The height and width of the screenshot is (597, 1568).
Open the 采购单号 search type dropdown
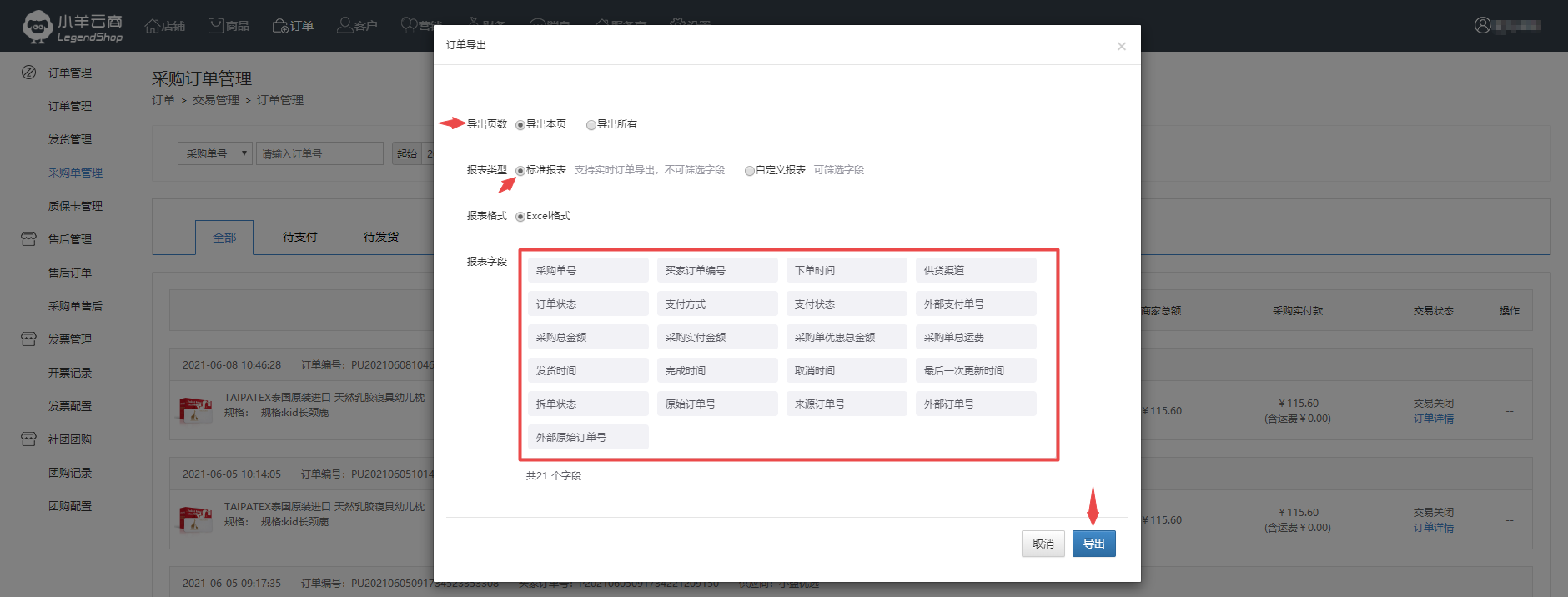pos(214,153)
